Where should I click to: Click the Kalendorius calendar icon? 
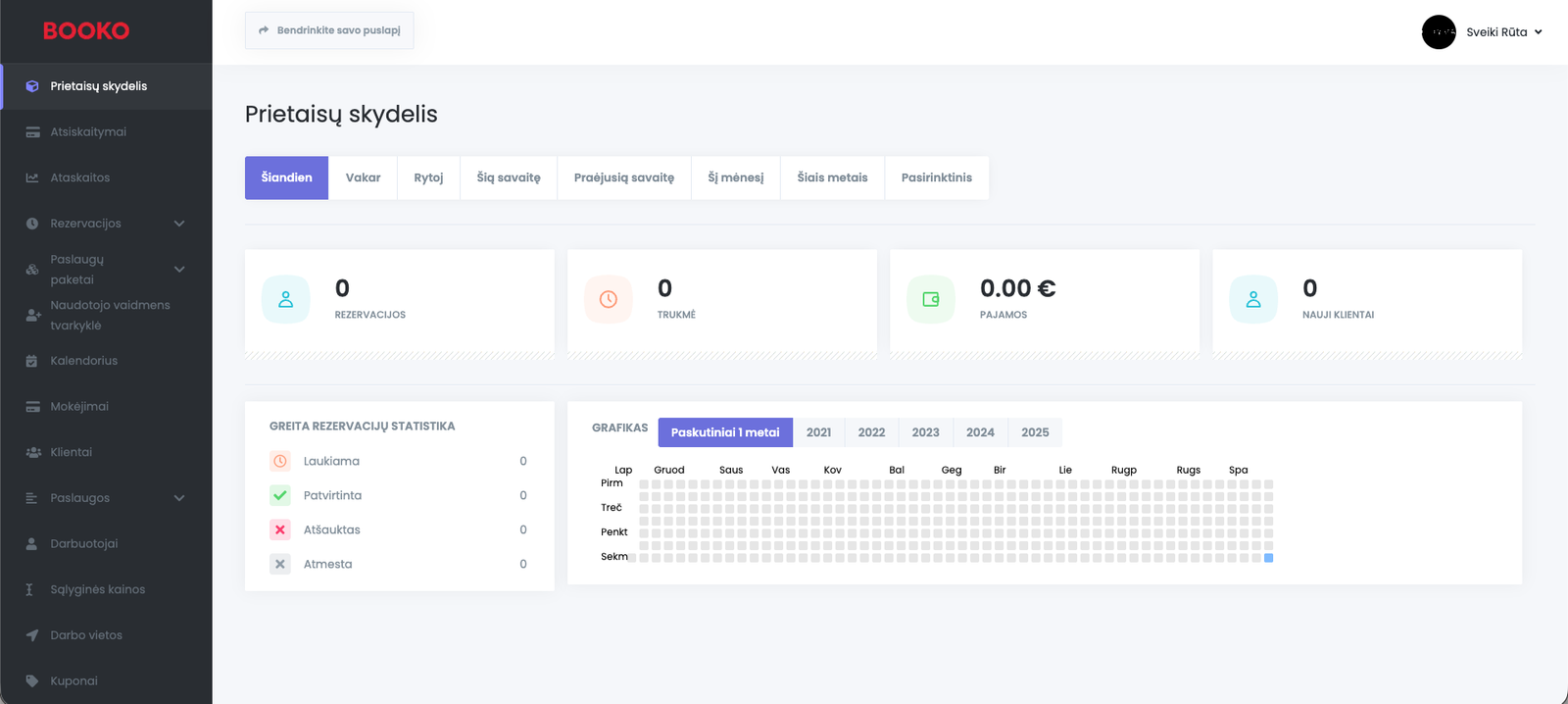32,361
